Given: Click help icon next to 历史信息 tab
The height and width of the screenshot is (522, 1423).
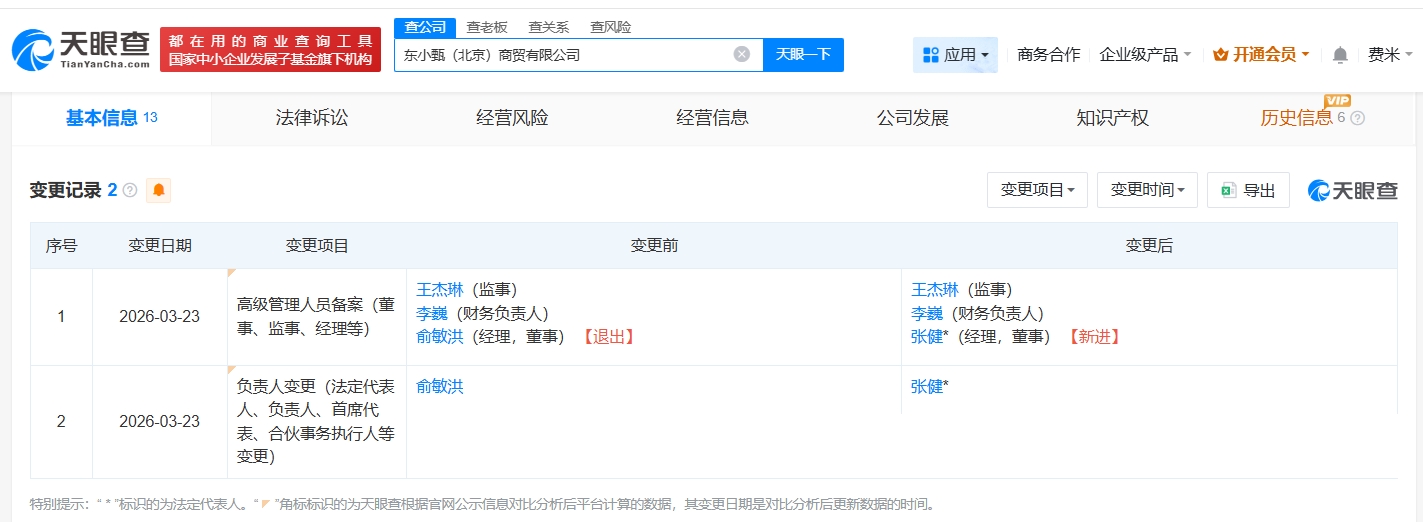Looking at the screenshot, I should [1357, 118].
